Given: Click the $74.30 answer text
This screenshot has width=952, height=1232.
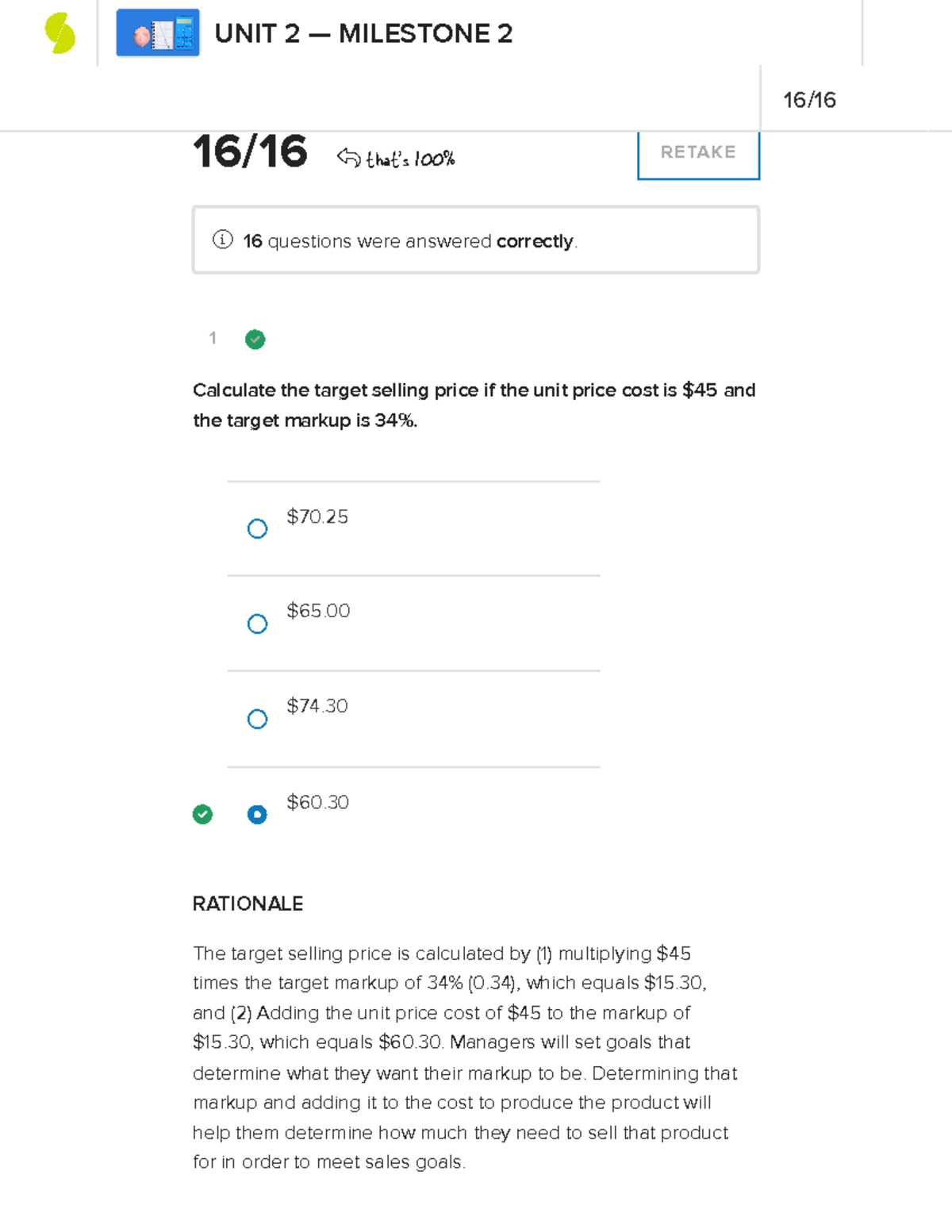Looking at the screenshot, I should [x=317, y=706].
